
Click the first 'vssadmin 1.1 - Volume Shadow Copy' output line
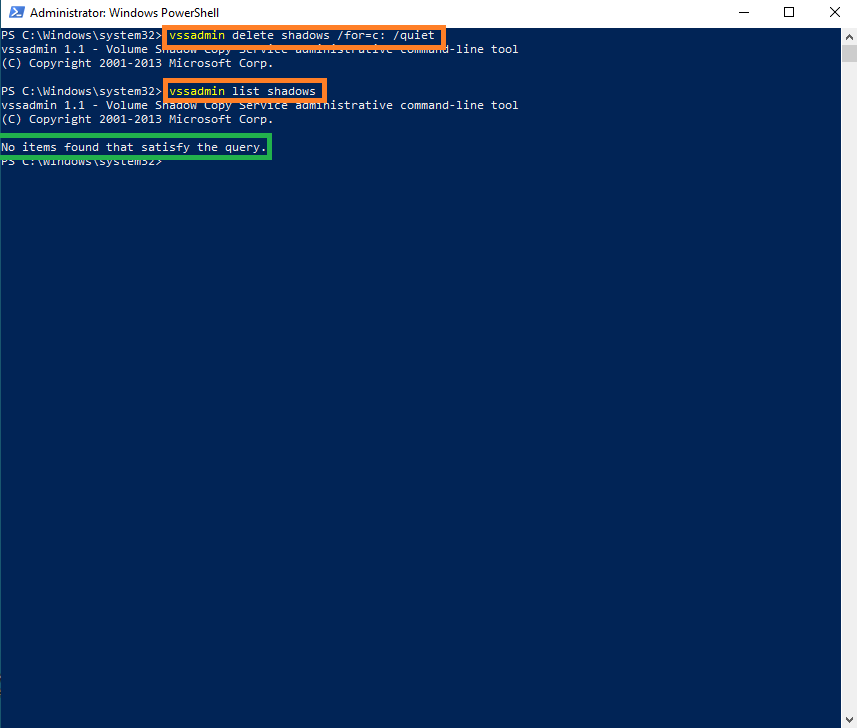point(260,49)
